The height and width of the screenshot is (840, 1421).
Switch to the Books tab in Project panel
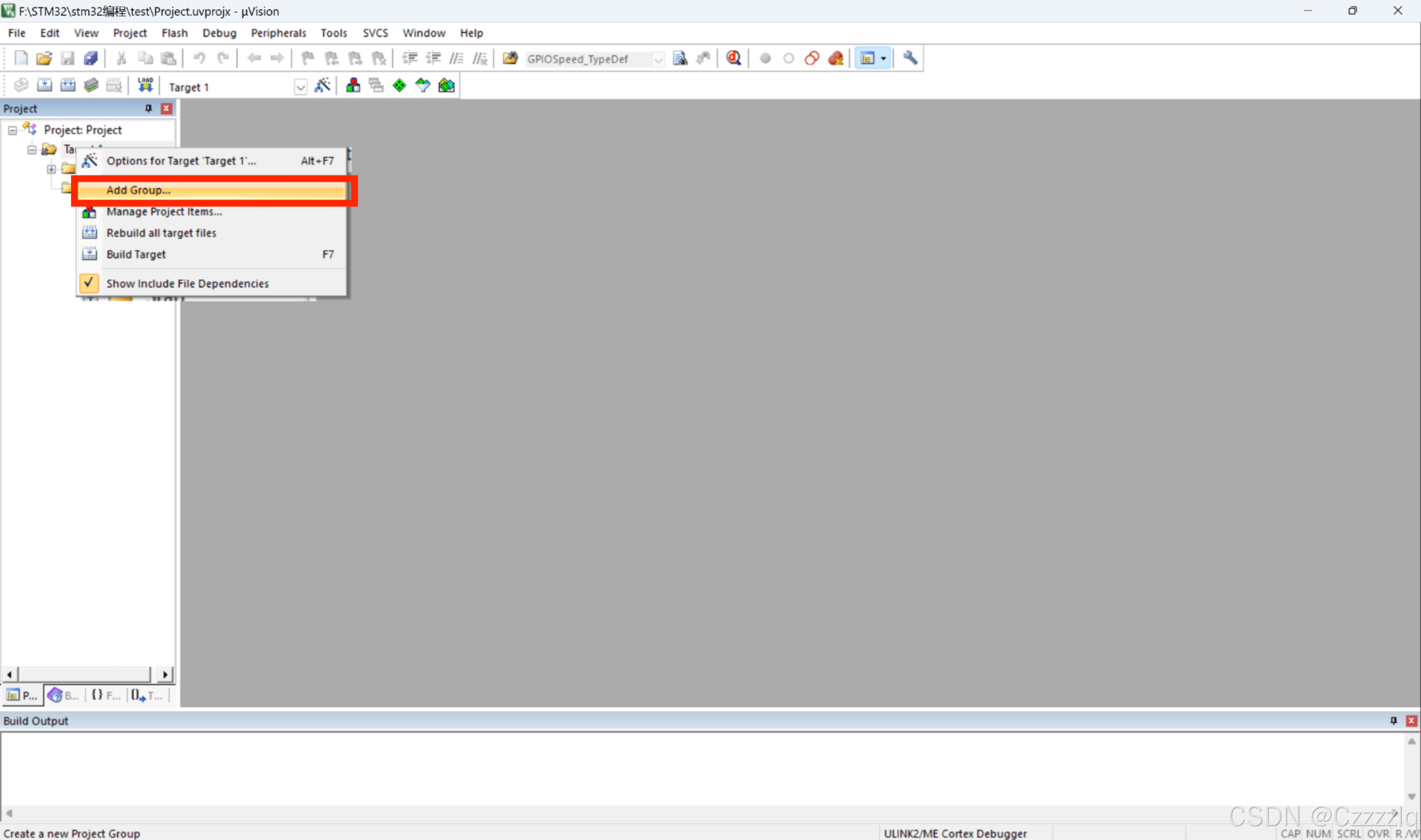click(63, 695)
